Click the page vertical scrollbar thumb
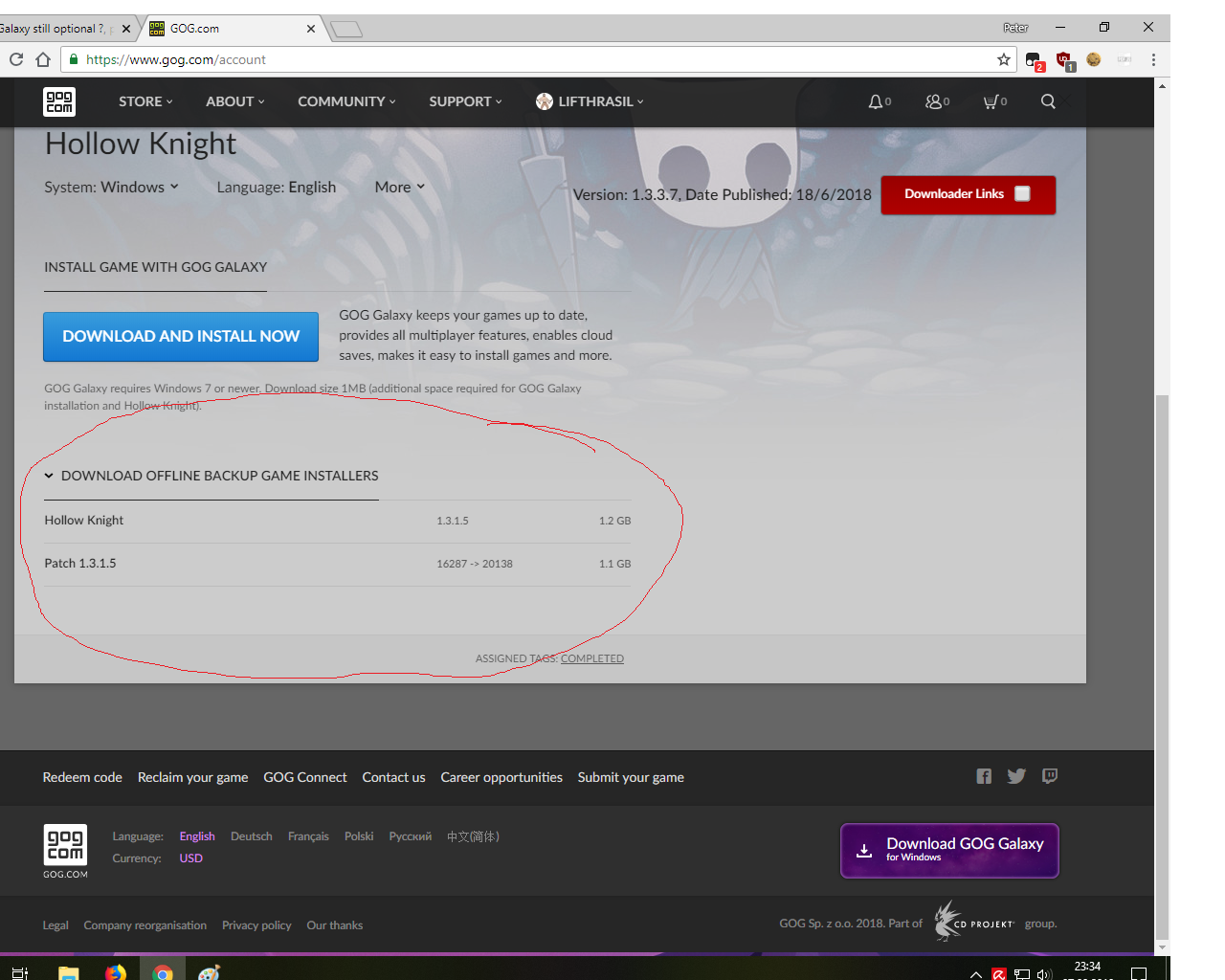1225x980 pixels. pyautogui.click(x=1162, y=665)
